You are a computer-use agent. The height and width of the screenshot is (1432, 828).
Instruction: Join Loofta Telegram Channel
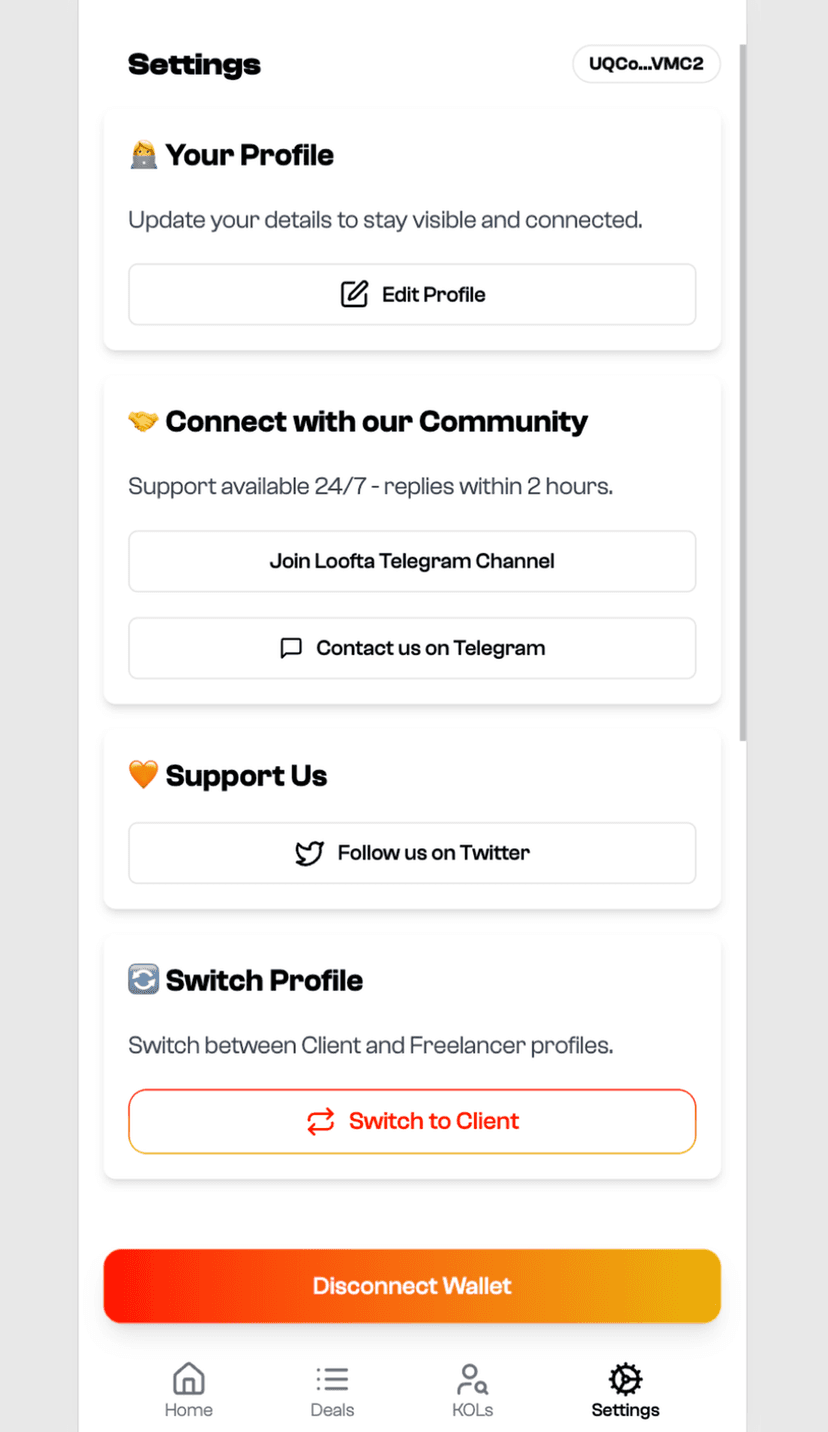tap(412, 561)
